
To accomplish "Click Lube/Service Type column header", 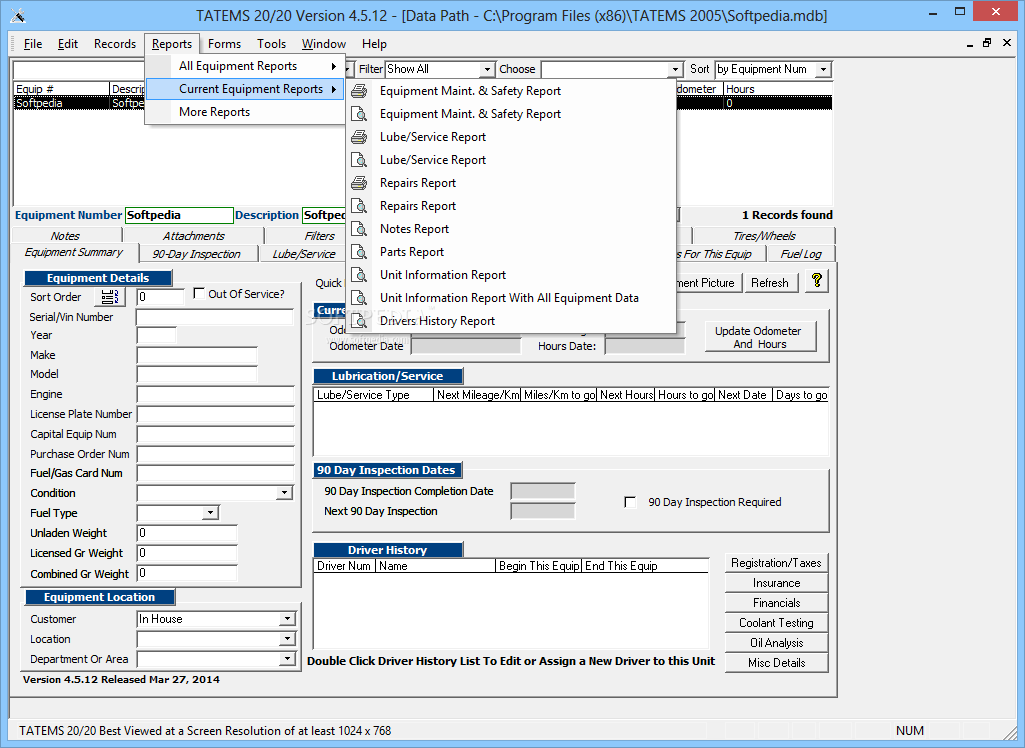I will tap(373, 395).
